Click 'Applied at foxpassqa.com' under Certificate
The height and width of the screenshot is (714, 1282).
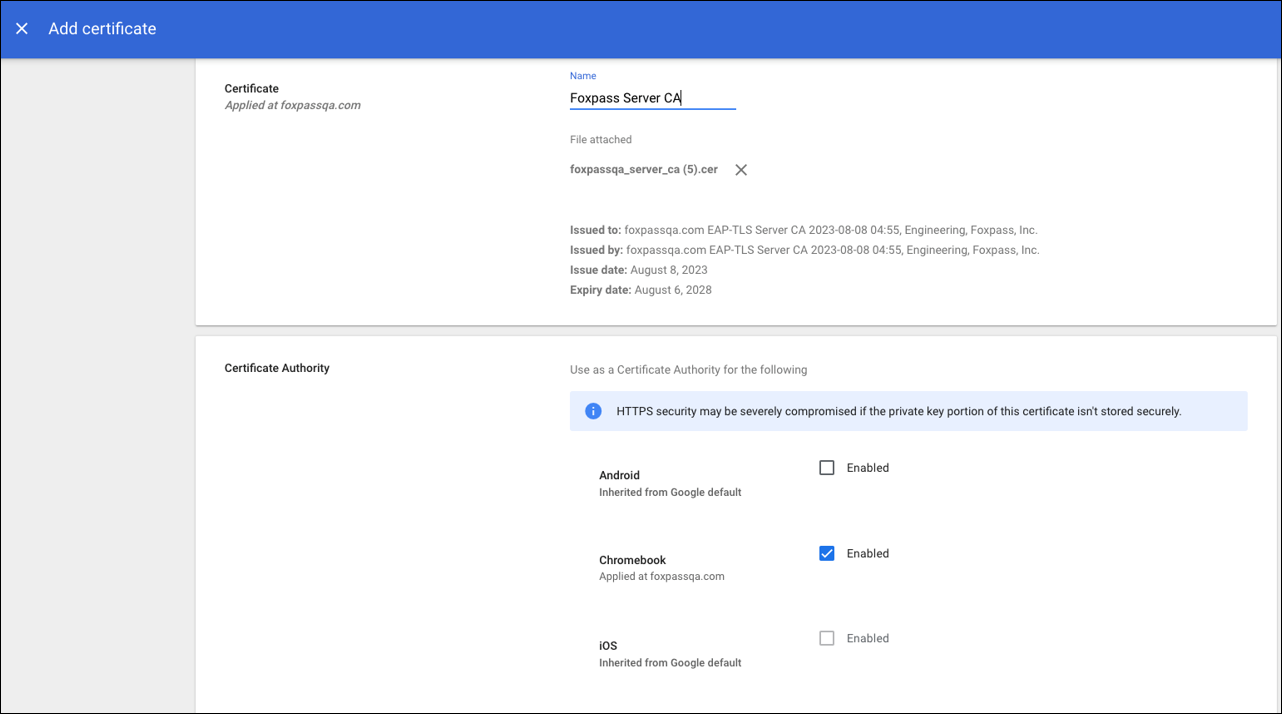pos(292,105)
